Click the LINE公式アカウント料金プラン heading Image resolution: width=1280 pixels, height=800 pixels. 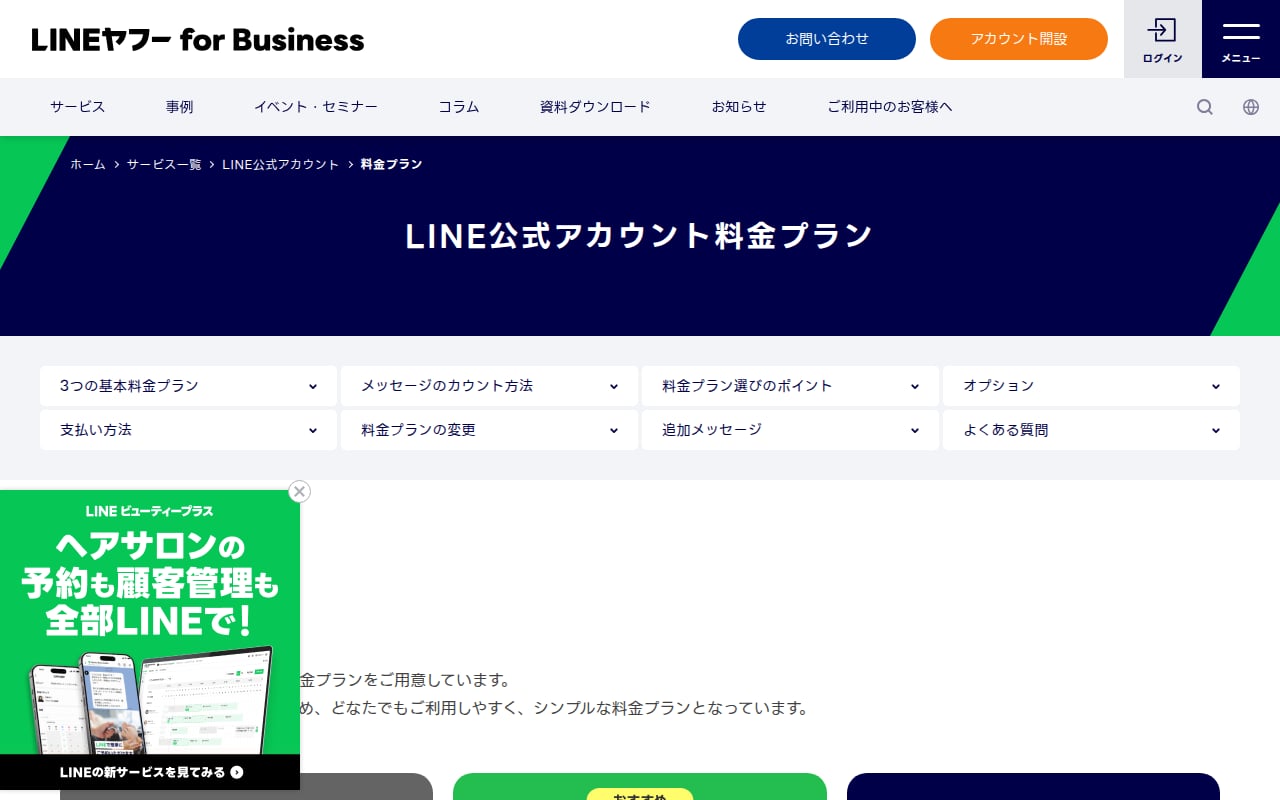pos(640,236)
